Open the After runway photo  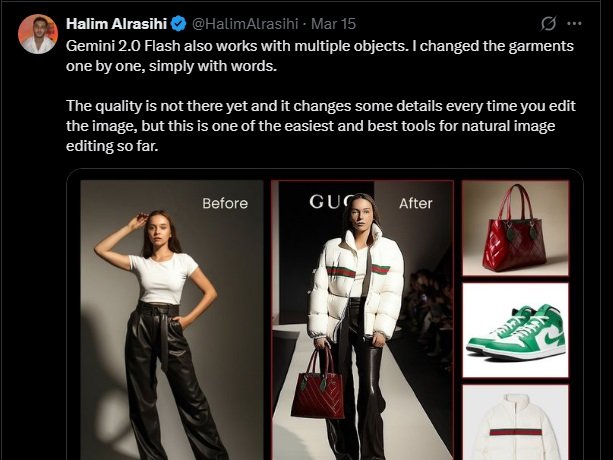(x=362, y=320)
